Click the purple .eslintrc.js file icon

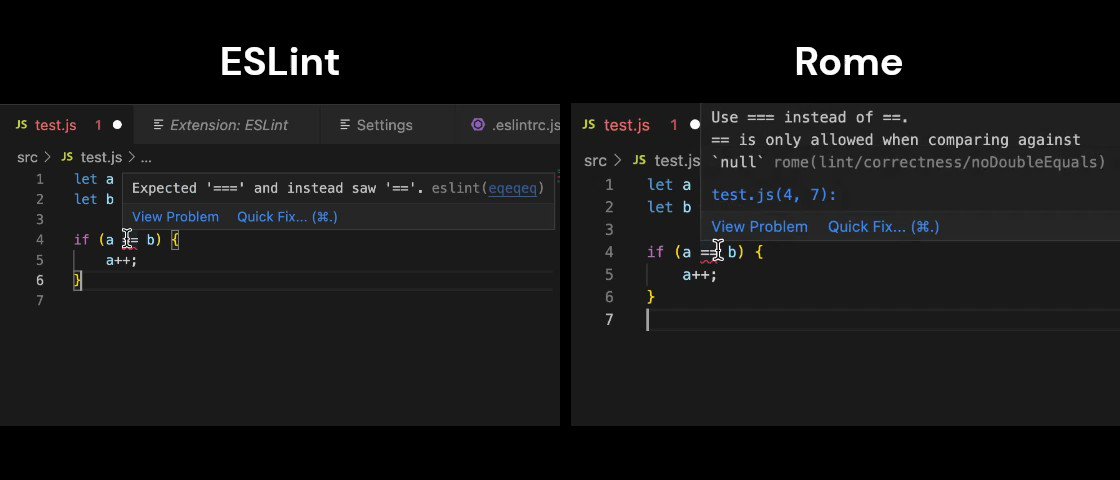pyautogui.click(x=478, y=125)
